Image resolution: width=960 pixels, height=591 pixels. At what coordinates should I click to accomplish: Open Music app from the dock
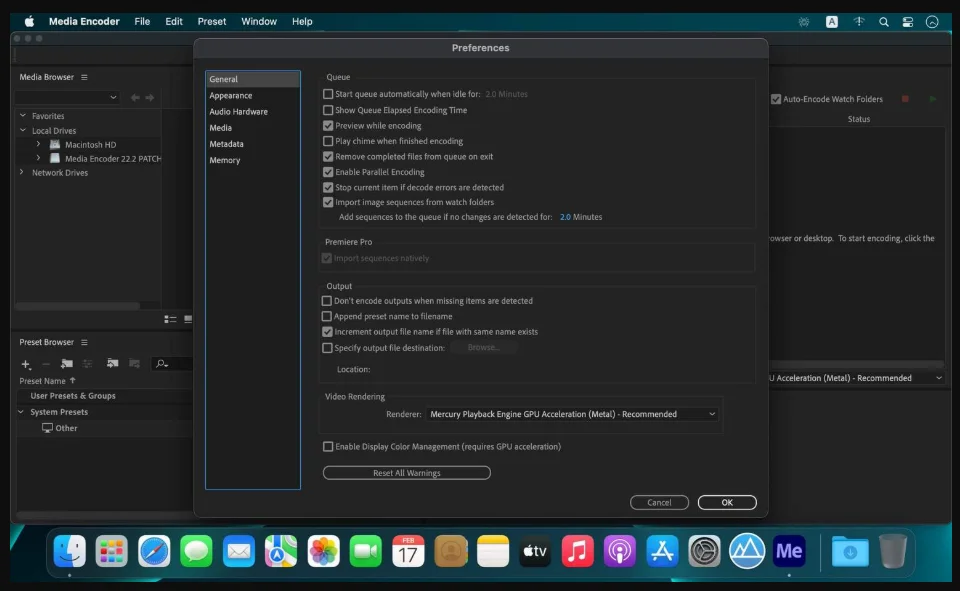point(577,551)
